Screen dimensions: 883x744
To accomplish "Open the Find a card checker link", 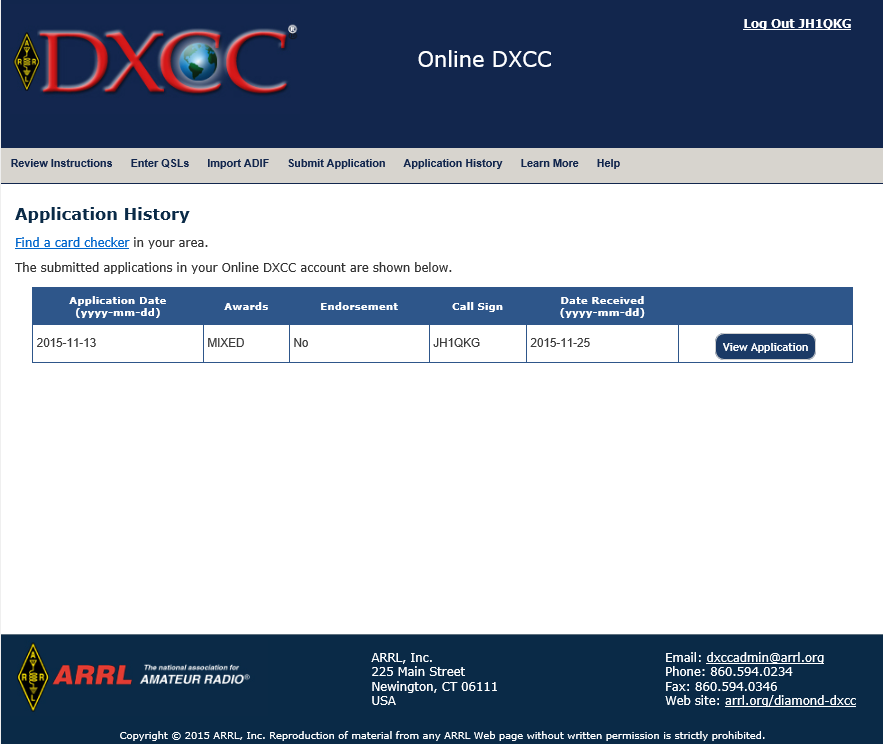I will [x=71, y=242].
